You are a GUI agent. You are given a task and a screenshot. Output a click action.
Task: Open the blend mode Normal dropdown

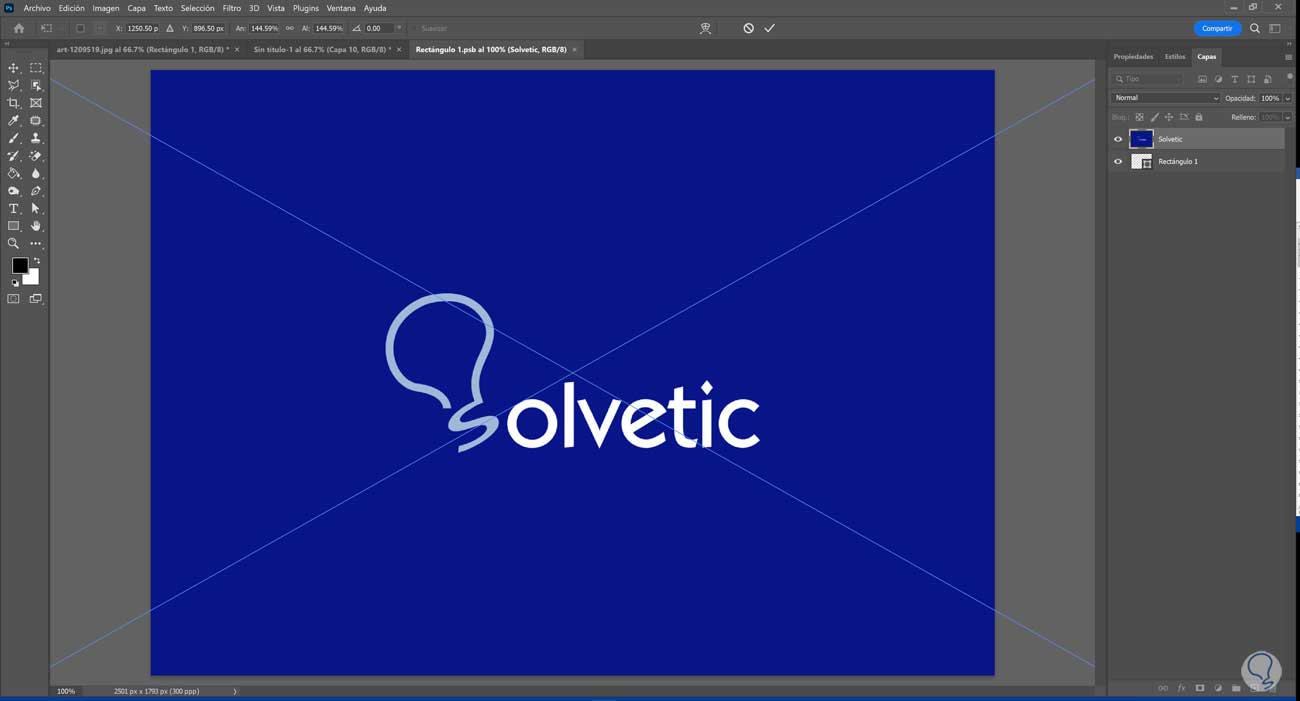pyautogui.click(x=1166, y=98)
